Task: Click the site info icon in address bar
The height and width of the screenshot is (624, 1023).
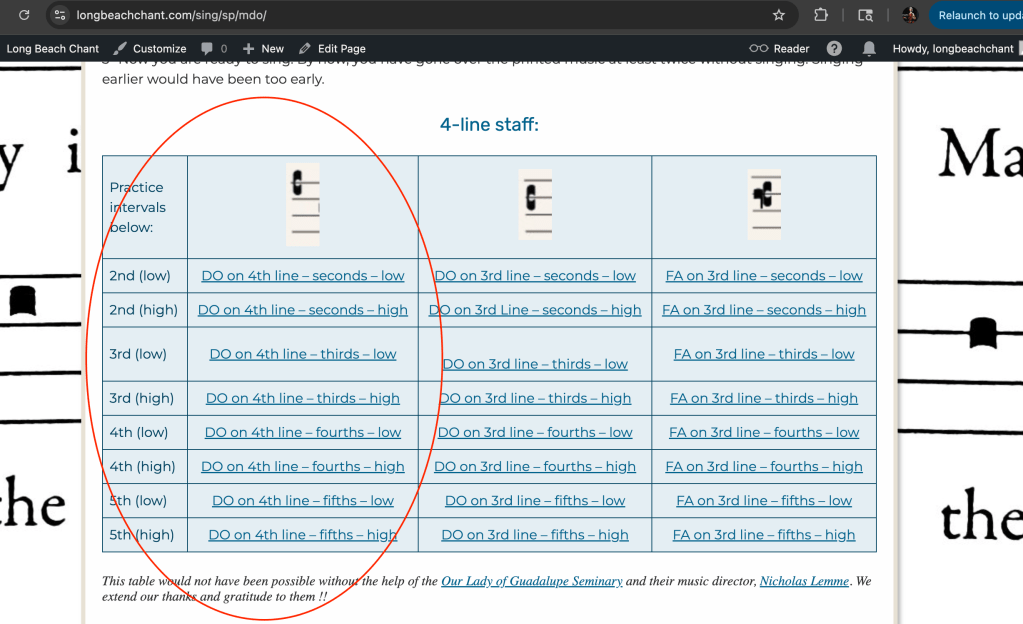Action: (60, 15)
